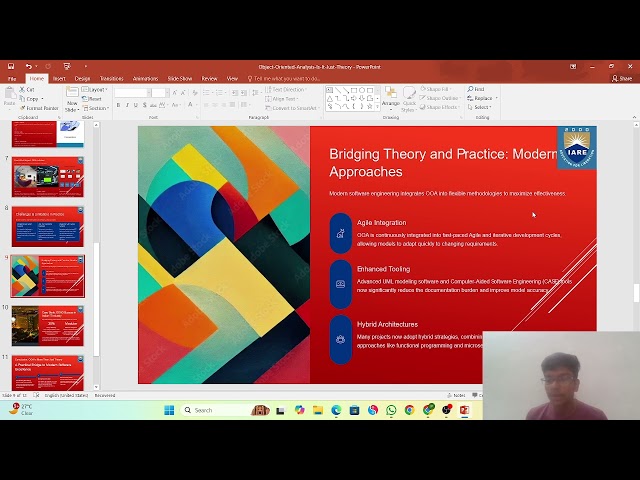Switch to the Insert tab
640x480 pixels.
tap(59, 78)
